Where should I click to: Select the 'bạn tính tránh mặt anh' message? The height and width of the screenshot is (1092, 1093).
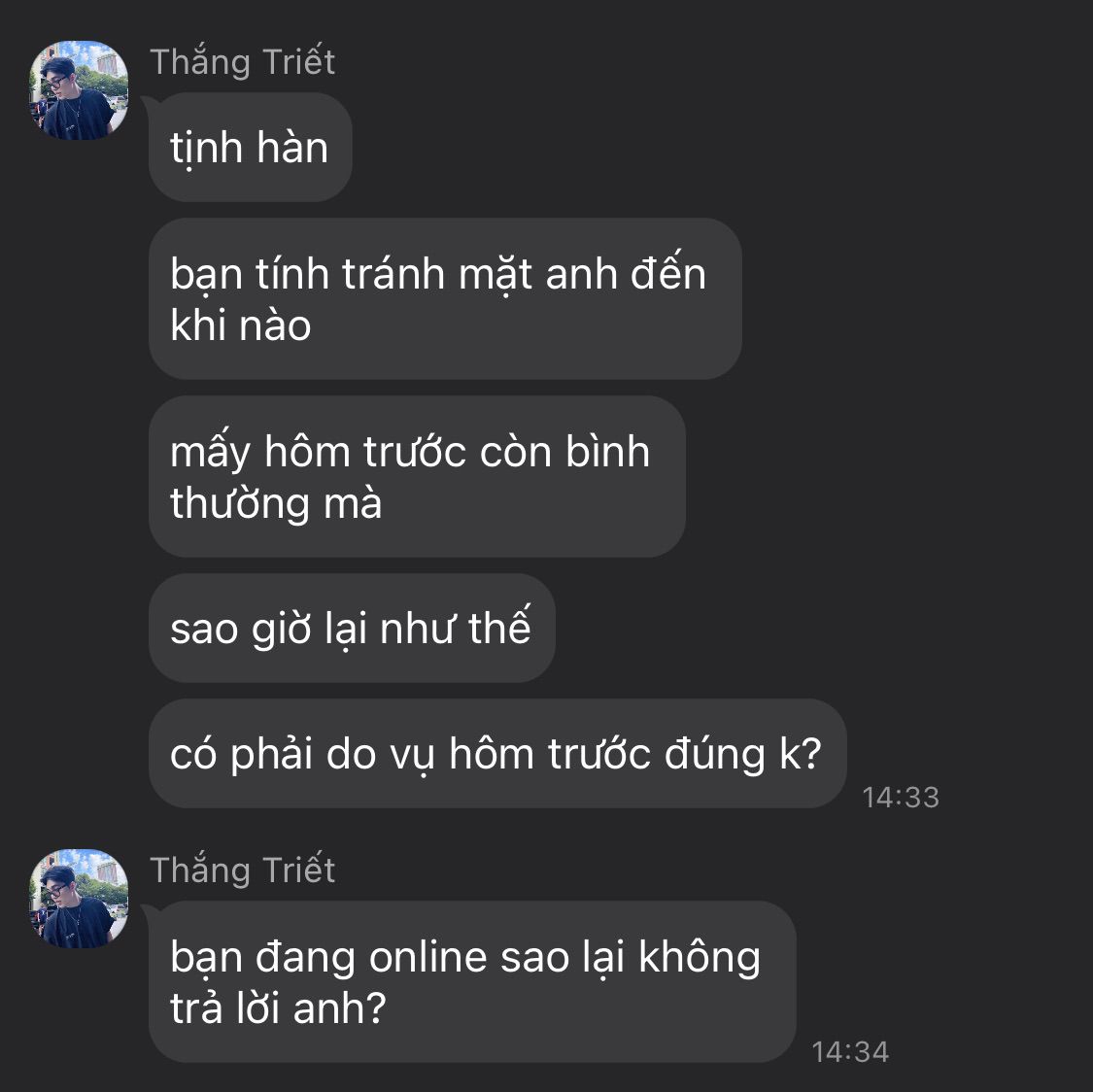445,299
